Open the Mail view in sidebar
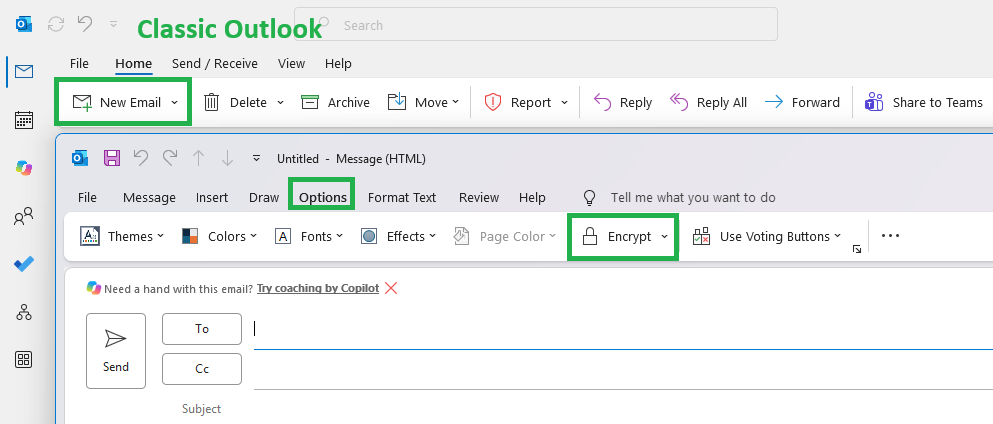 24,72
